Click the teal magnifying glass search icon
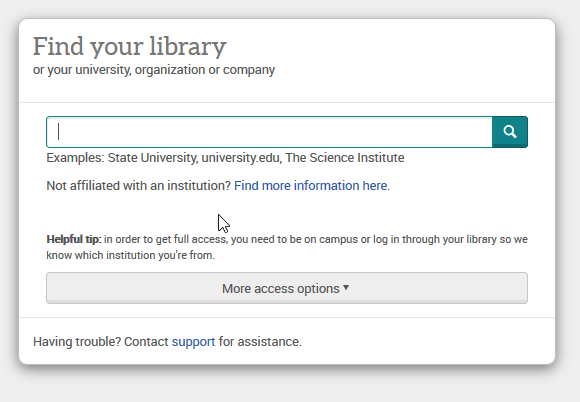The image size is (580, 402). click(510, 132)
